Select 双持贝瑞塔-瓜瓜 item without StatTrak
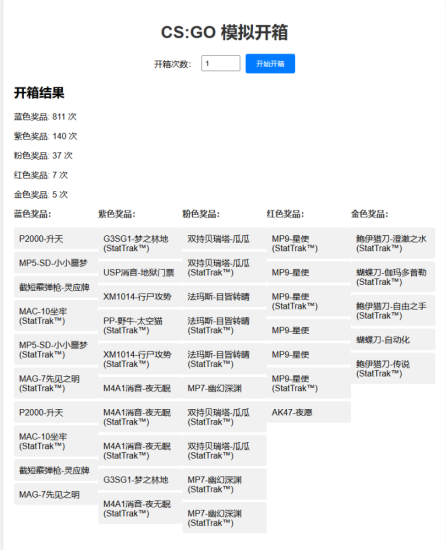 point(224,239)
